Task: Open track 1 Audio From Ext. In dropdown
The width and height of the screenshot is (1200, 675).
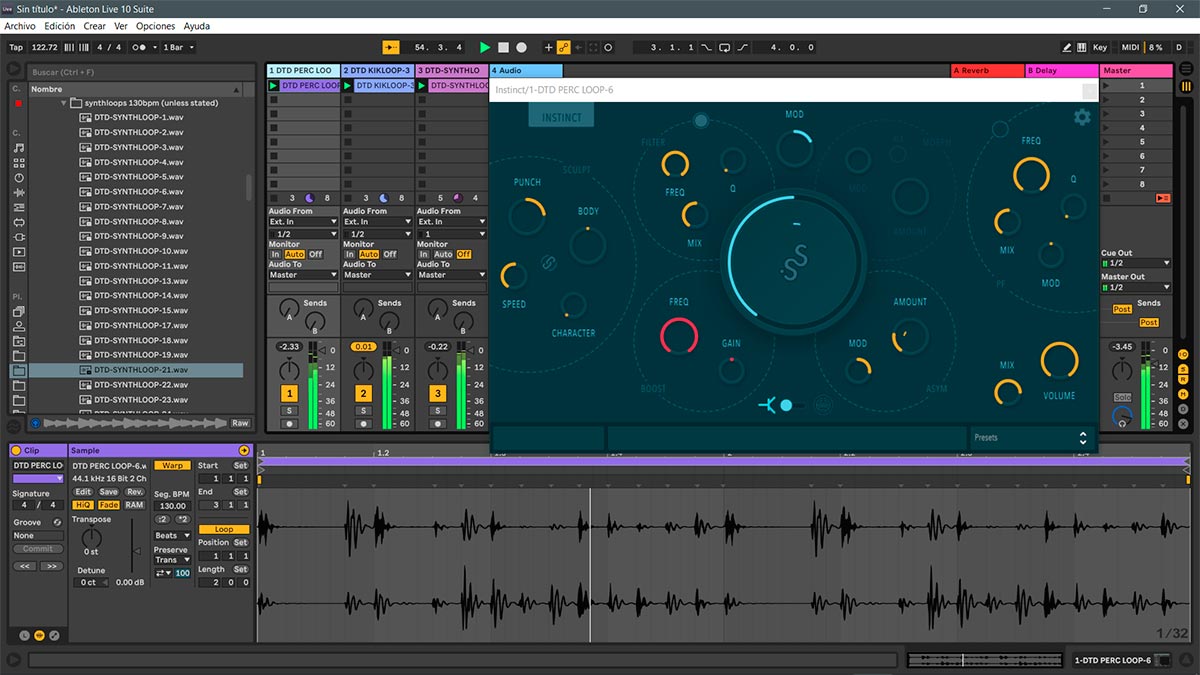Action: pyautogui.click(x=303, y=222)
